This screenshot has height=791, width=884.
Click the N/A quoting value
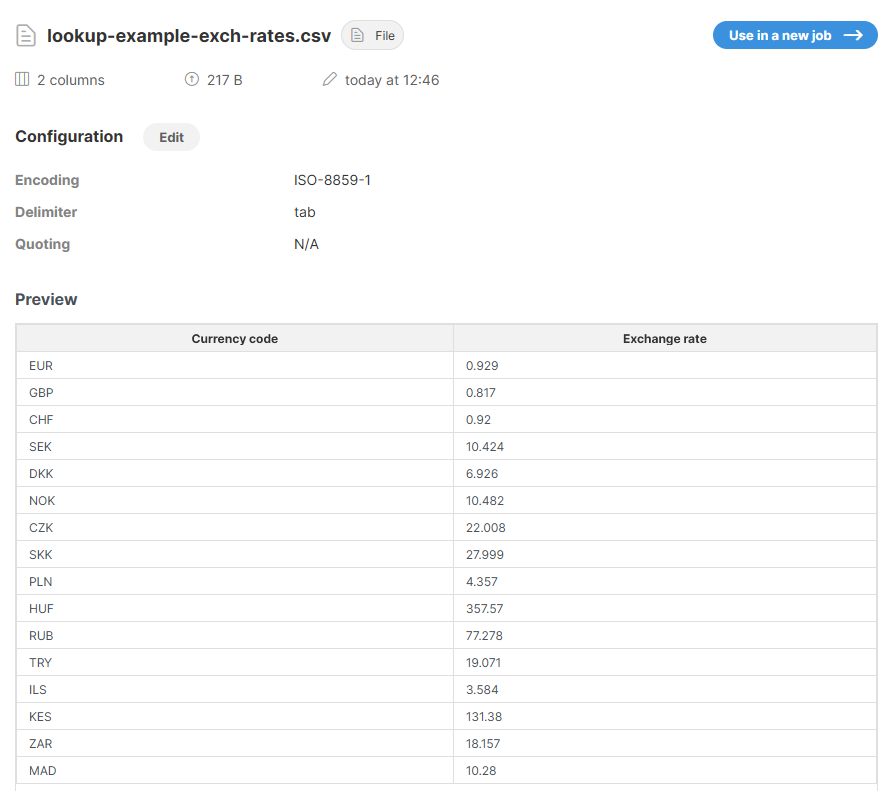304,244
